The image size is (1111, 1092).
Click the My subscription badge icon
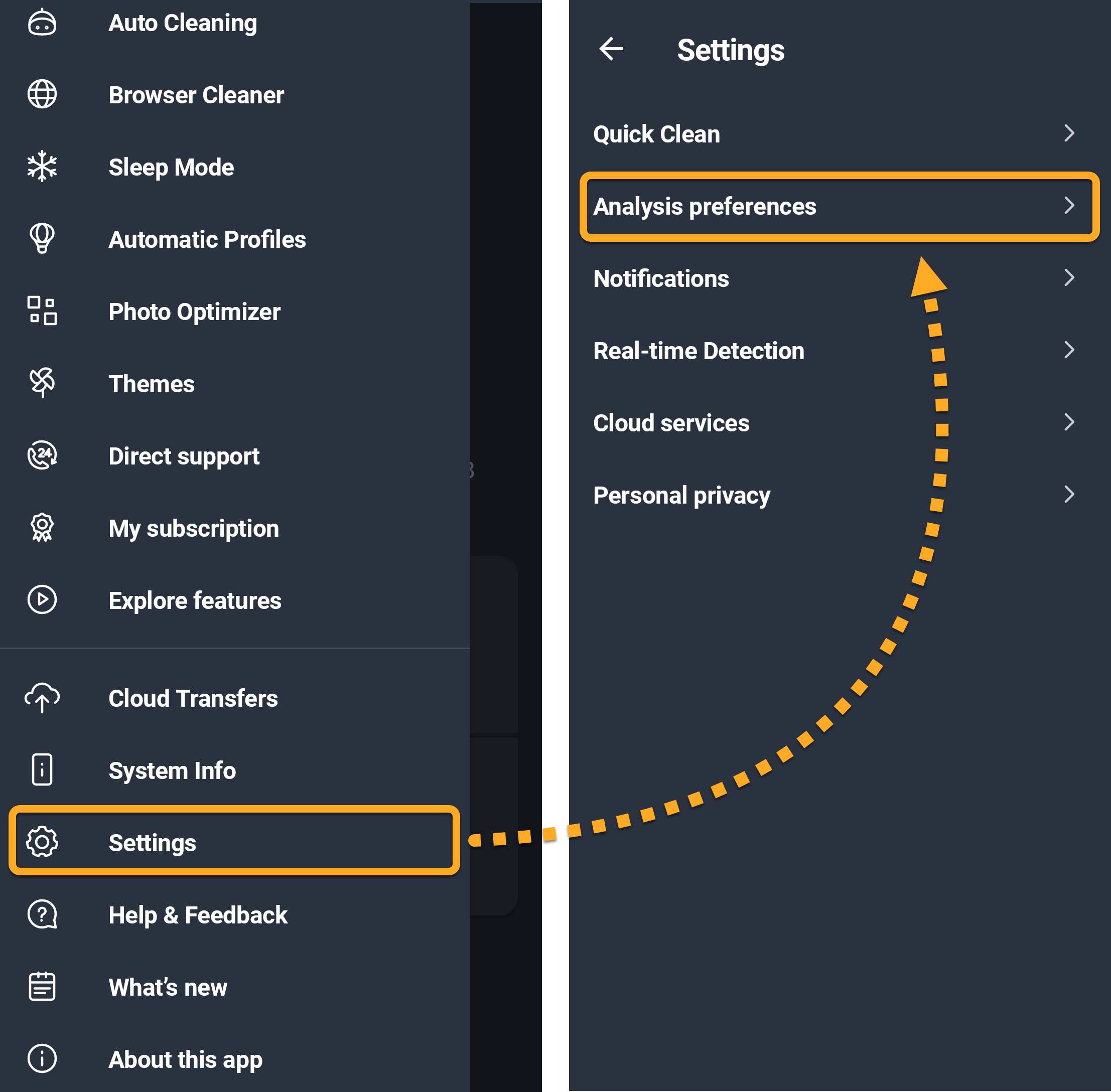tap(42, 528)
